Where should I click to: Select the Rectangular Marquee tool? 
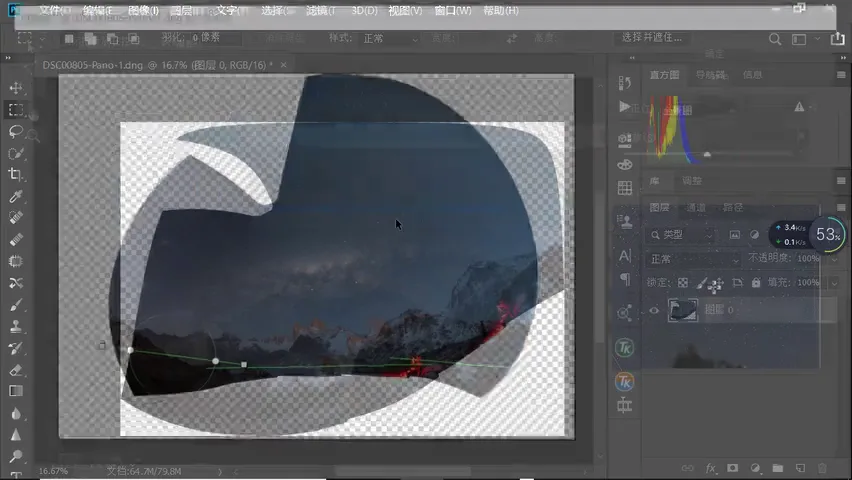pyautogui.click(x=15, y=109)
